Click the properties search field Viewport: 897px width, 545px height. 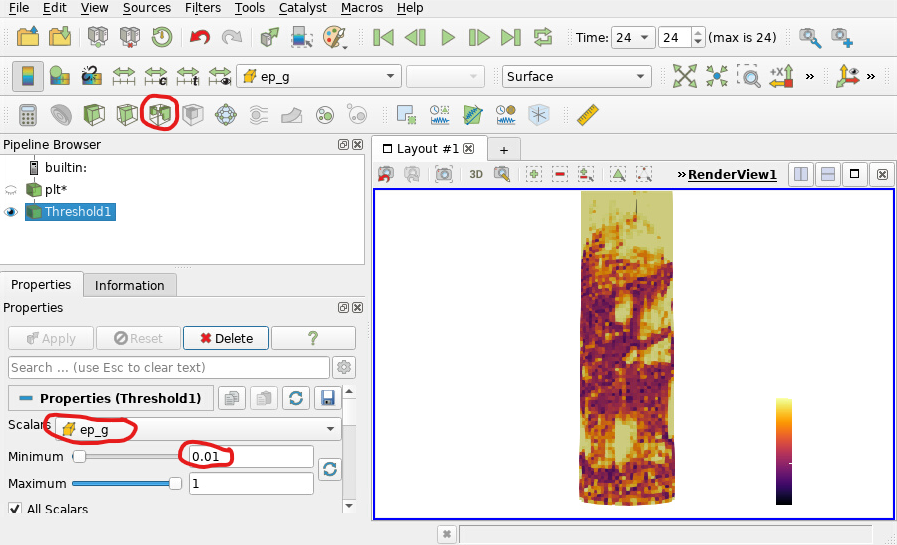click(169, 367)
